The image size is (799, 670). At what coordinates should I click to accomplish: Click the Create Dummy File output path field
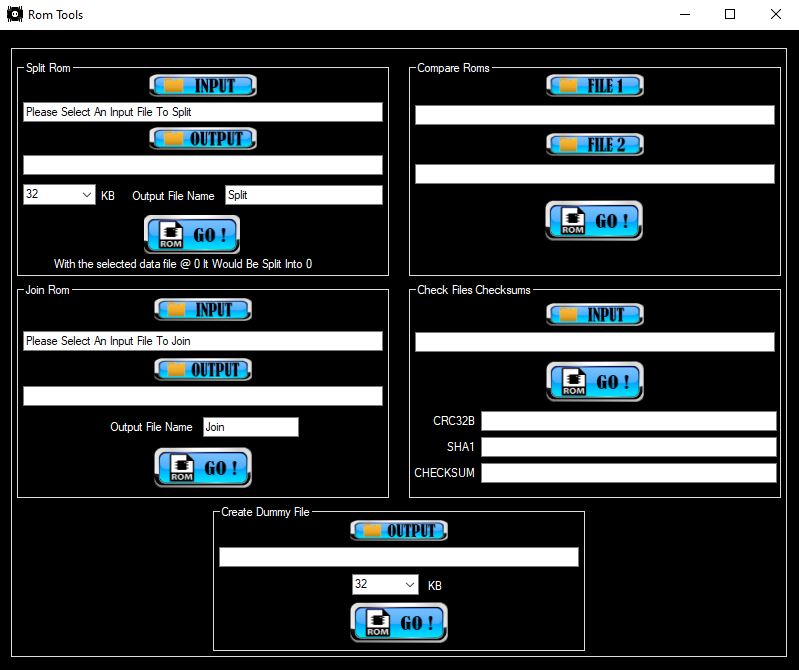[398, 557]
